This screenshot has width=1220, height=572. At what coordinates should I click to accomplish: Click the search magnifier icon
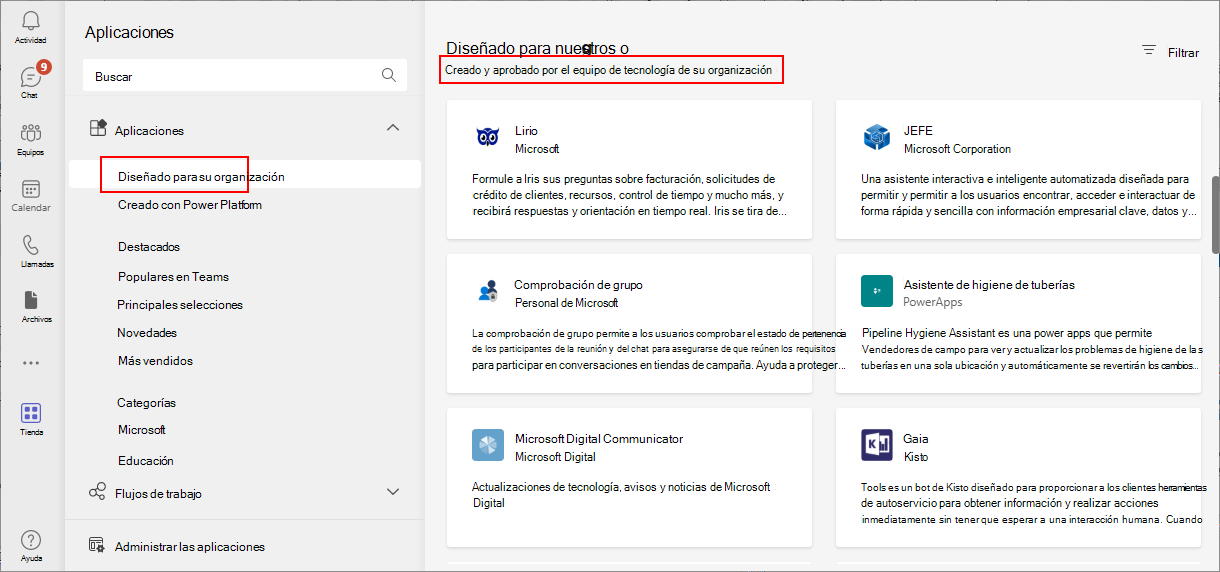pyautogui.click(x=389, y=76)
